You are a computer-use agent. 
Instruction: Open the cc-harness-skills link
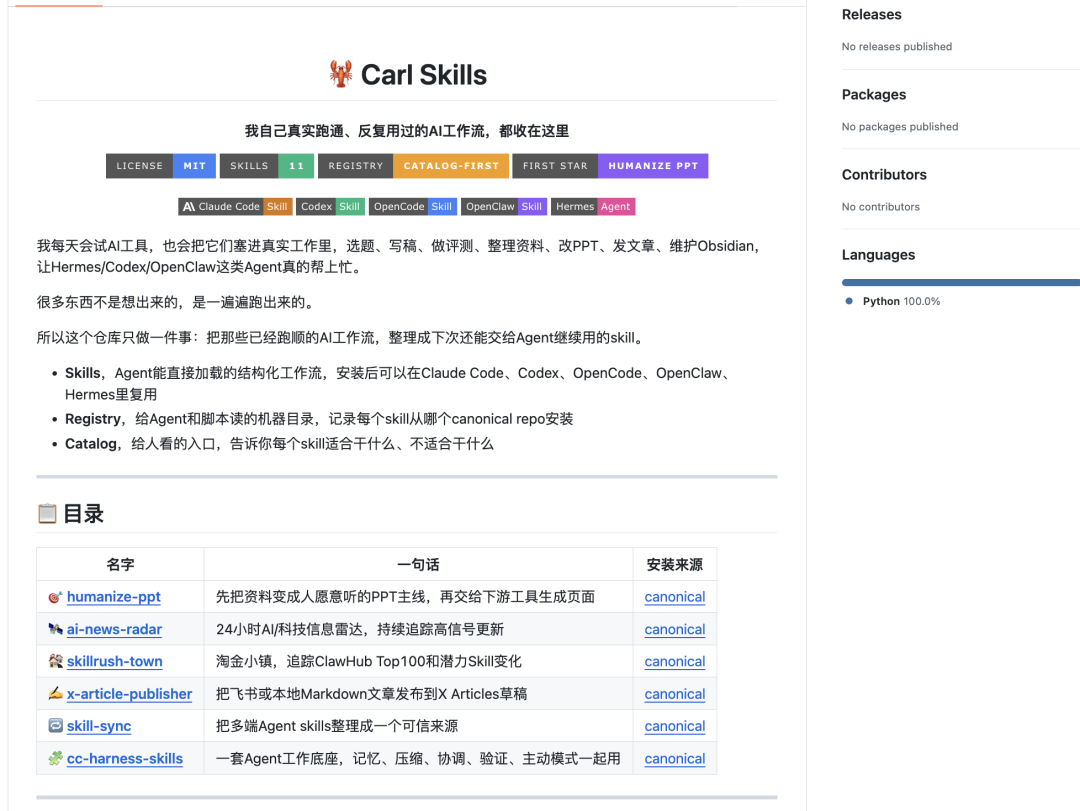click(x=125, y=758)
